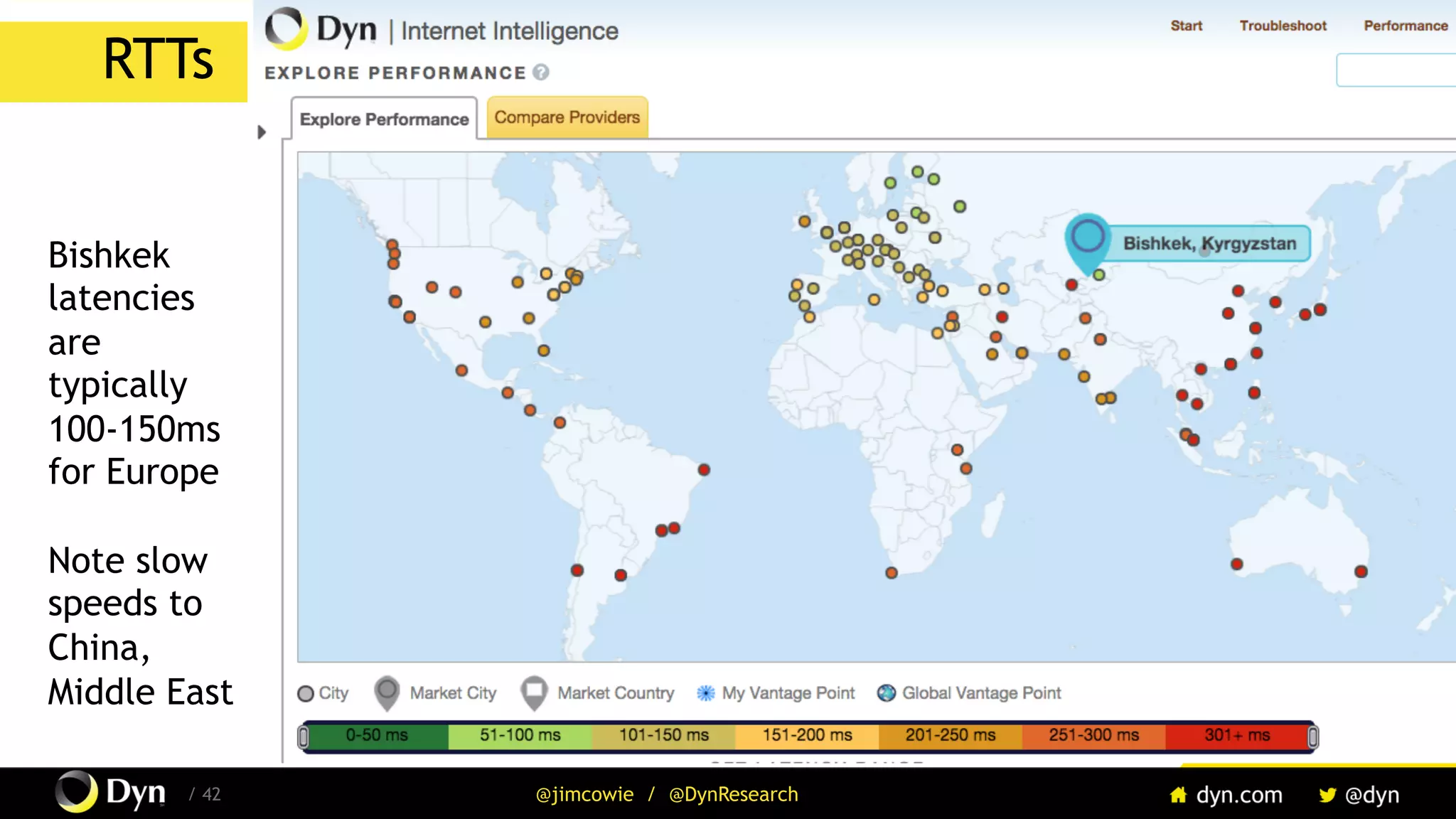Click the Market City pin legend icon

click(x=387, y=692)
